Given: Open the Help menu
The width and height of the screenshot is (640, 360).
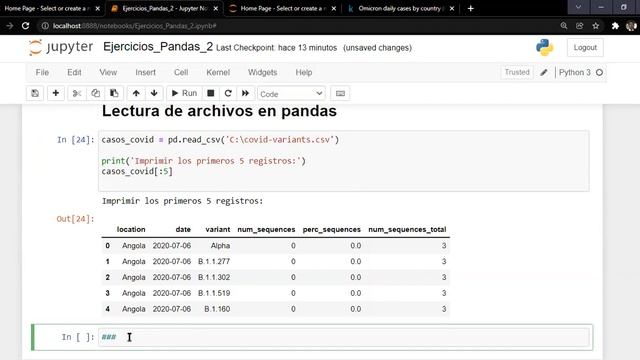Looking at the screenshot, I should click(x=304, y=72).
